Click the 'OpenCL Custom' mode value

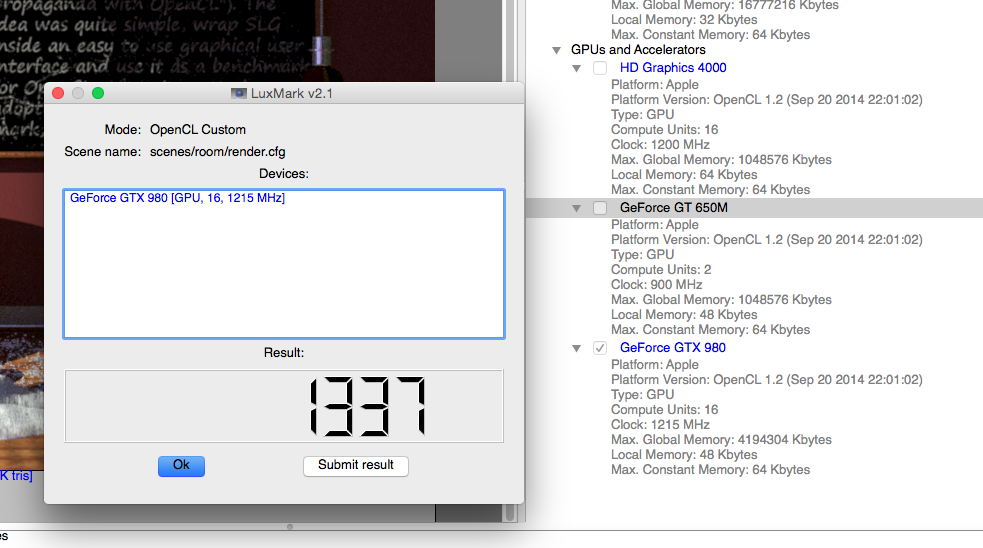[x=198, y=130]
